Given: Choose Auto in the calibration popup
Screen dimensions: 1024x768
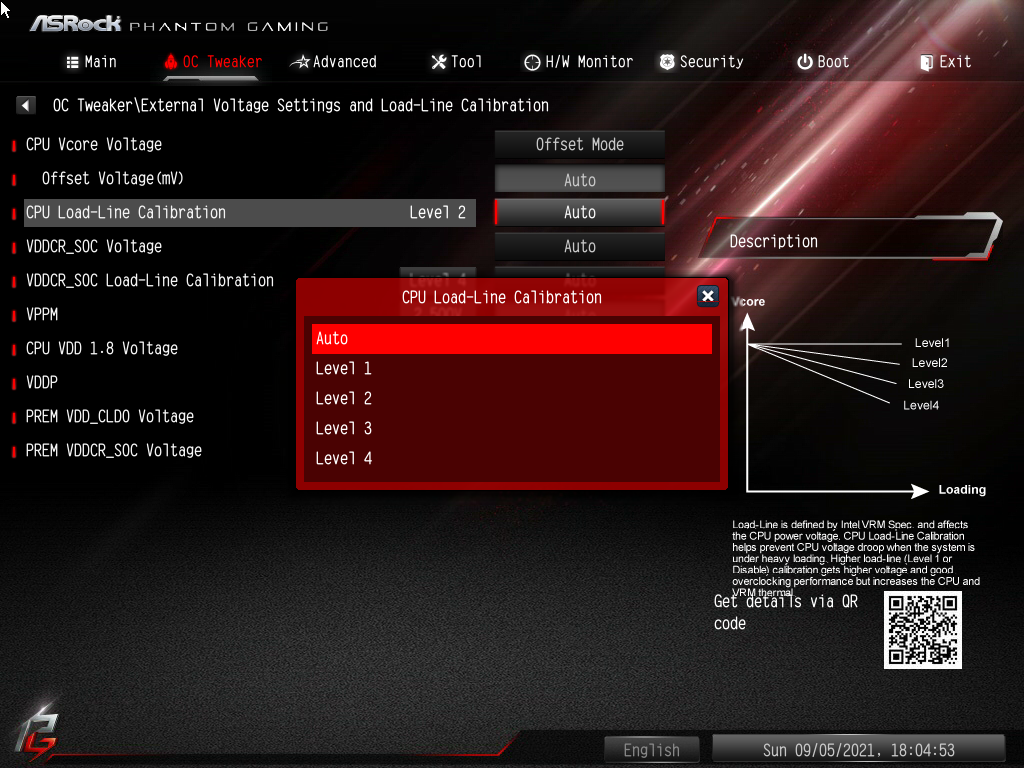Looking at the screenshot, I should click(x=511, y=338).
